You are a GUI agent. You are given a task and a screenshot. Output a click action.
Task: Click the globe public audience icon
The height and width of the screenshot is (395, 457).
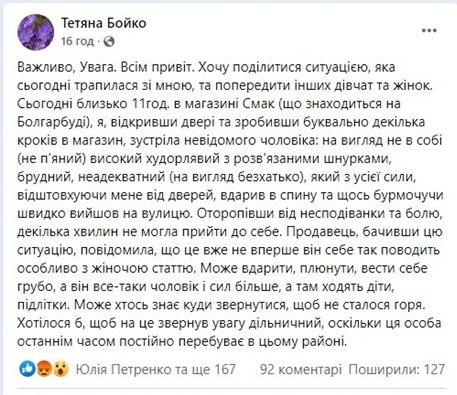tap(109, 42)
